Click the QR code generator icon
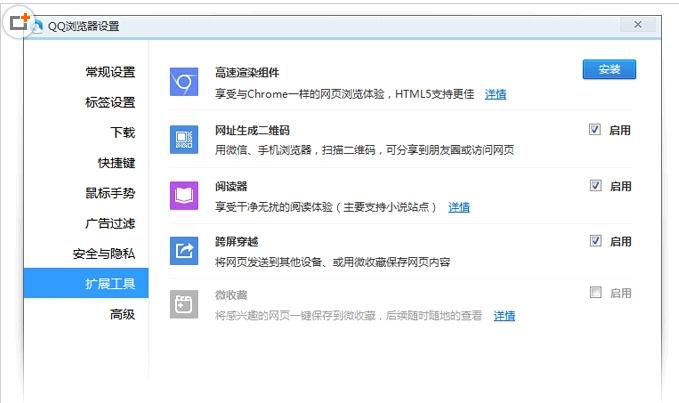Image resolution: width=679 pixels, height=403 pixels. point(184,139)
